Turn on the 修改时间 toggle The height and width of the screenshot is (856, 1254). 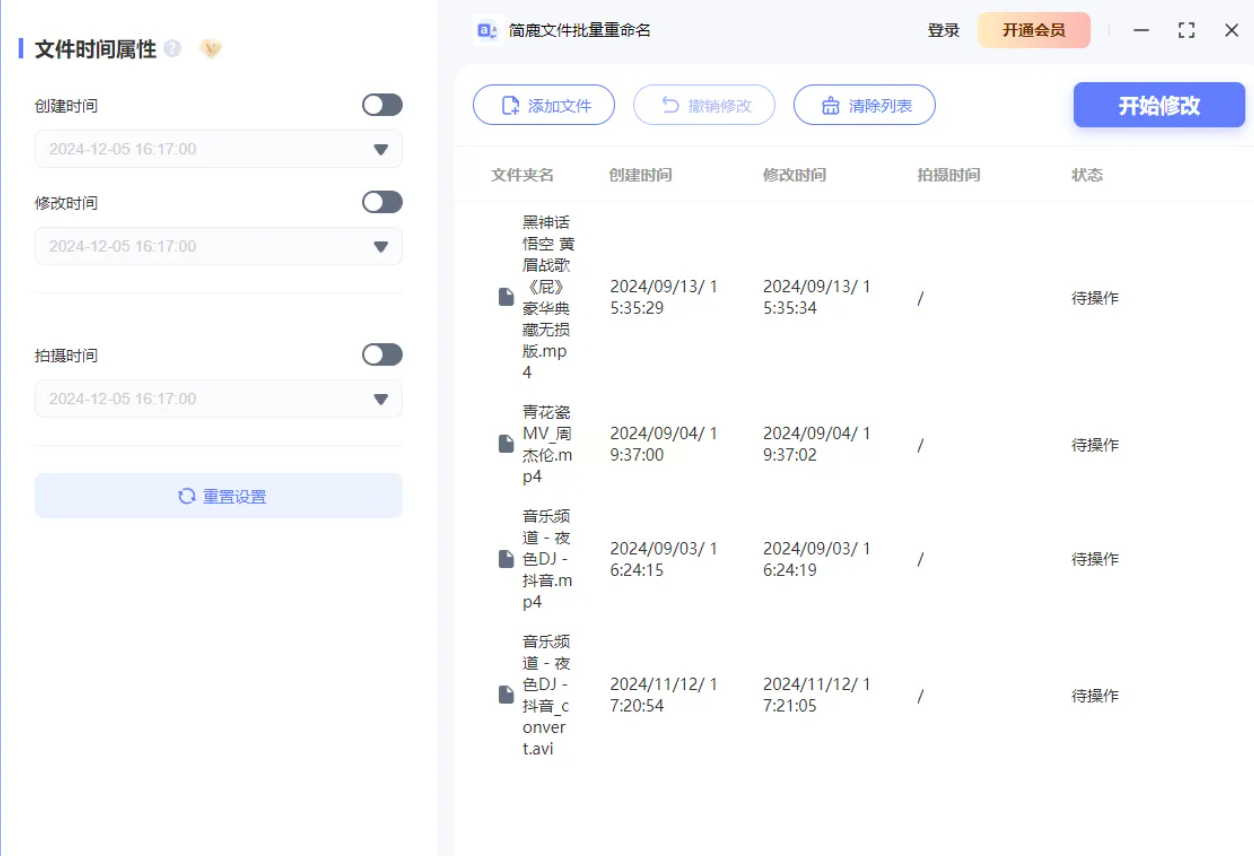coord(382,202)
